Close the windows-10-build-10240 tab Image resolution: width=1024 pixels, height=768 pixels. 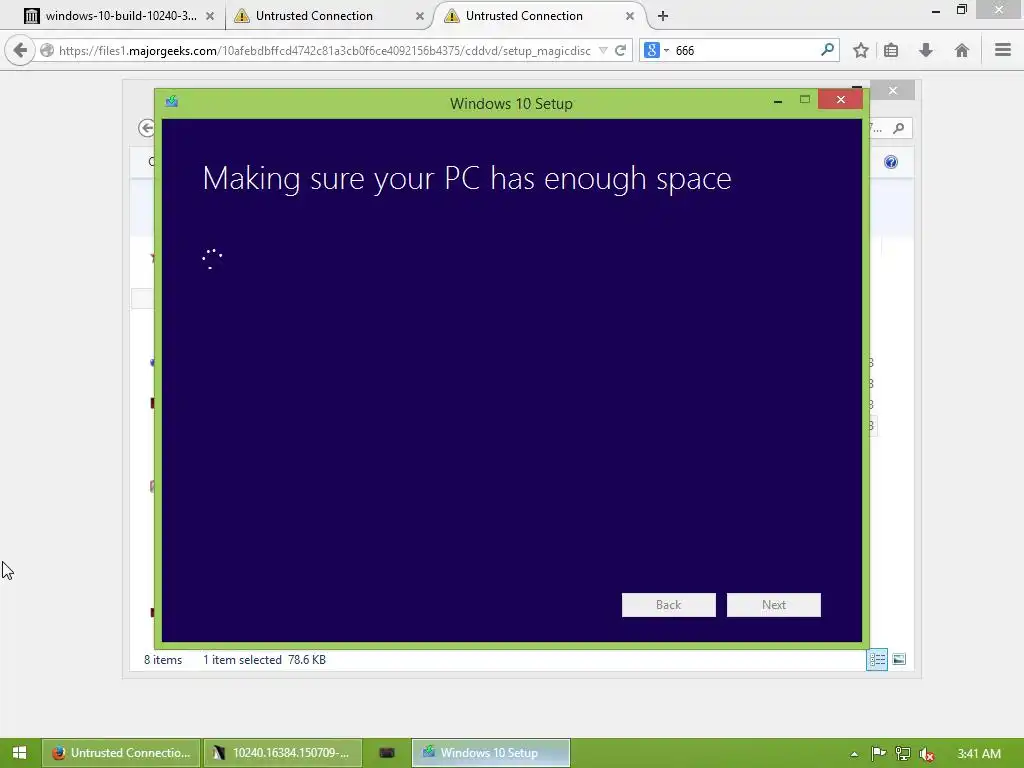click(x=210, y=16)
